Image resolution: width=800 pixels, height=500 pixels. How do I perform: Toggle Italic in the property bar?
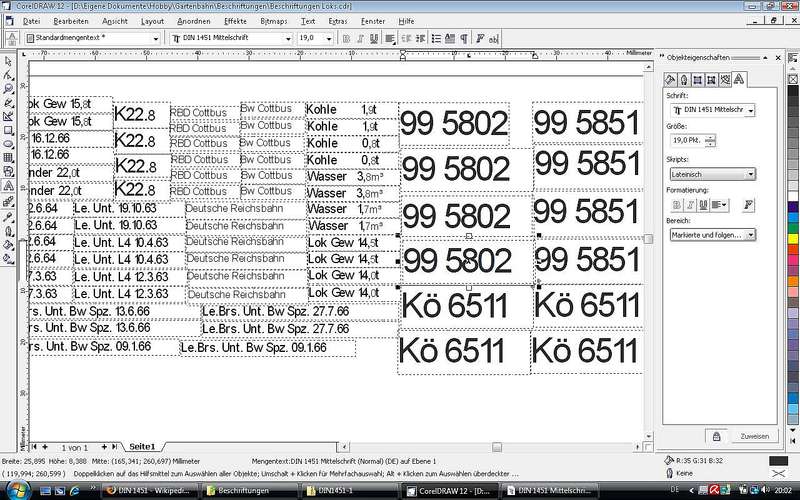coord(360,38)
